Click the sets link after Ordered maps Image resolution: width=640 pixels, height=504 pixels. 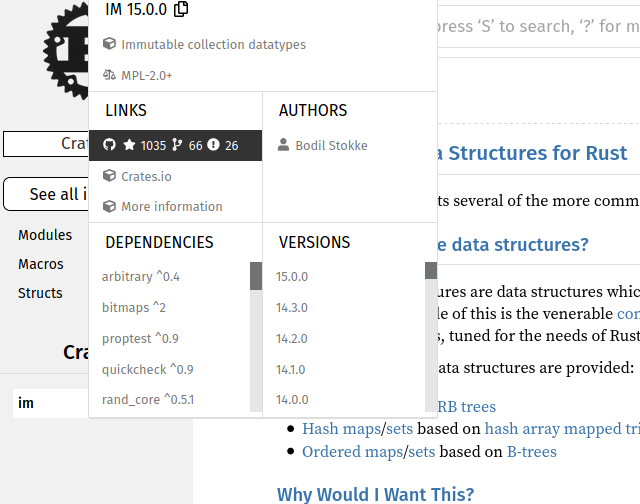click(x=422, y=452)
